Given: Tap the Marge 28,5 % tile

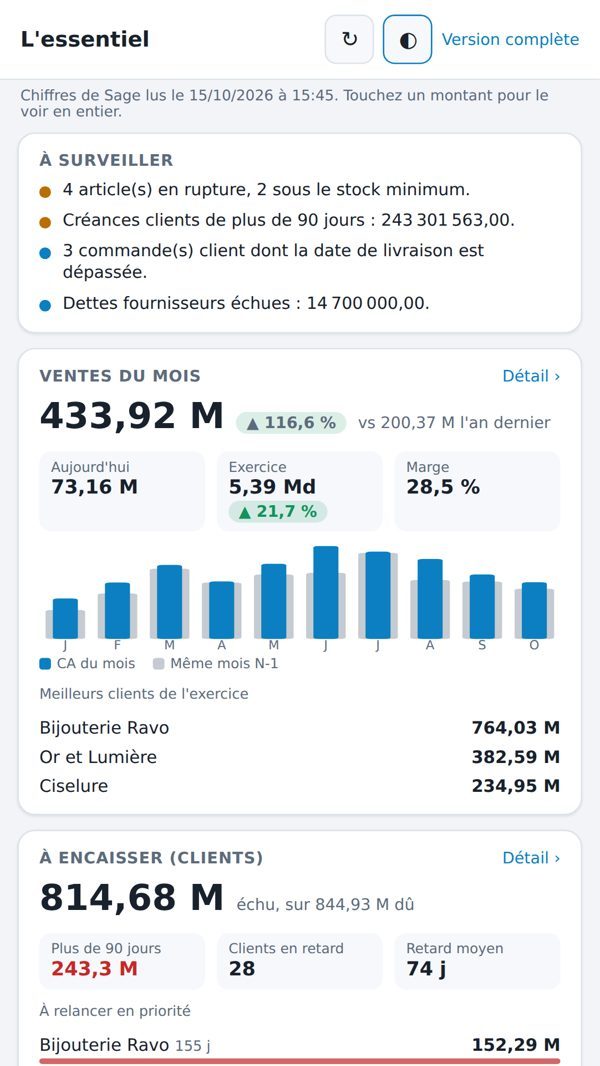Looking at the screenshot, I should pos(478,491).
